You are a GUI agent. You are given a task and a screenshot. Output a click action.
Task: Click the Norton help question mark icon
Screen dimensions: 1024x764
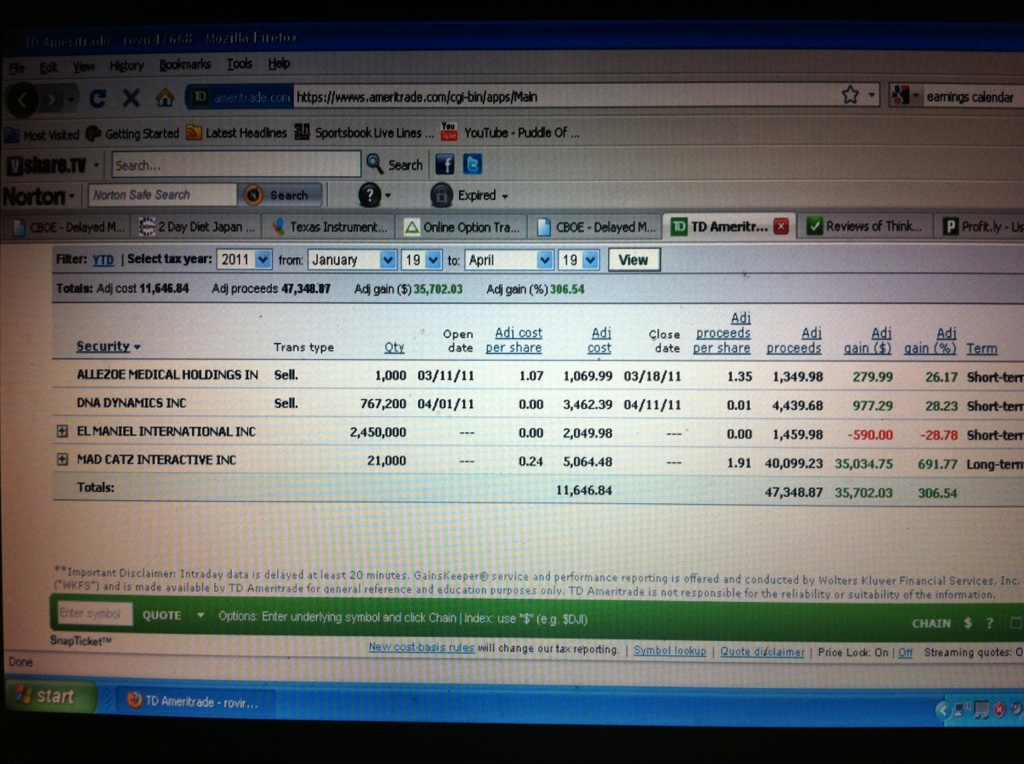(x=370, y=195)
